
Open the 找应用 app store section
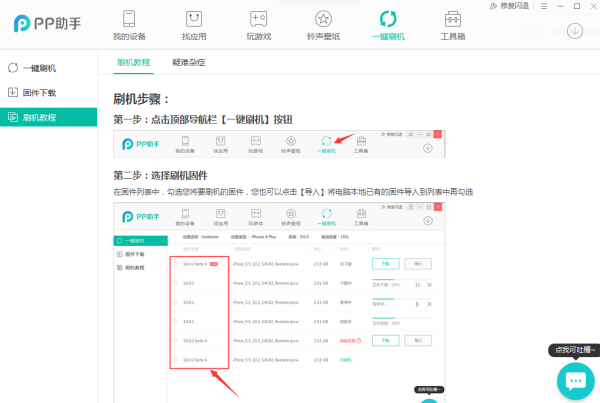(x=194, y=25)
